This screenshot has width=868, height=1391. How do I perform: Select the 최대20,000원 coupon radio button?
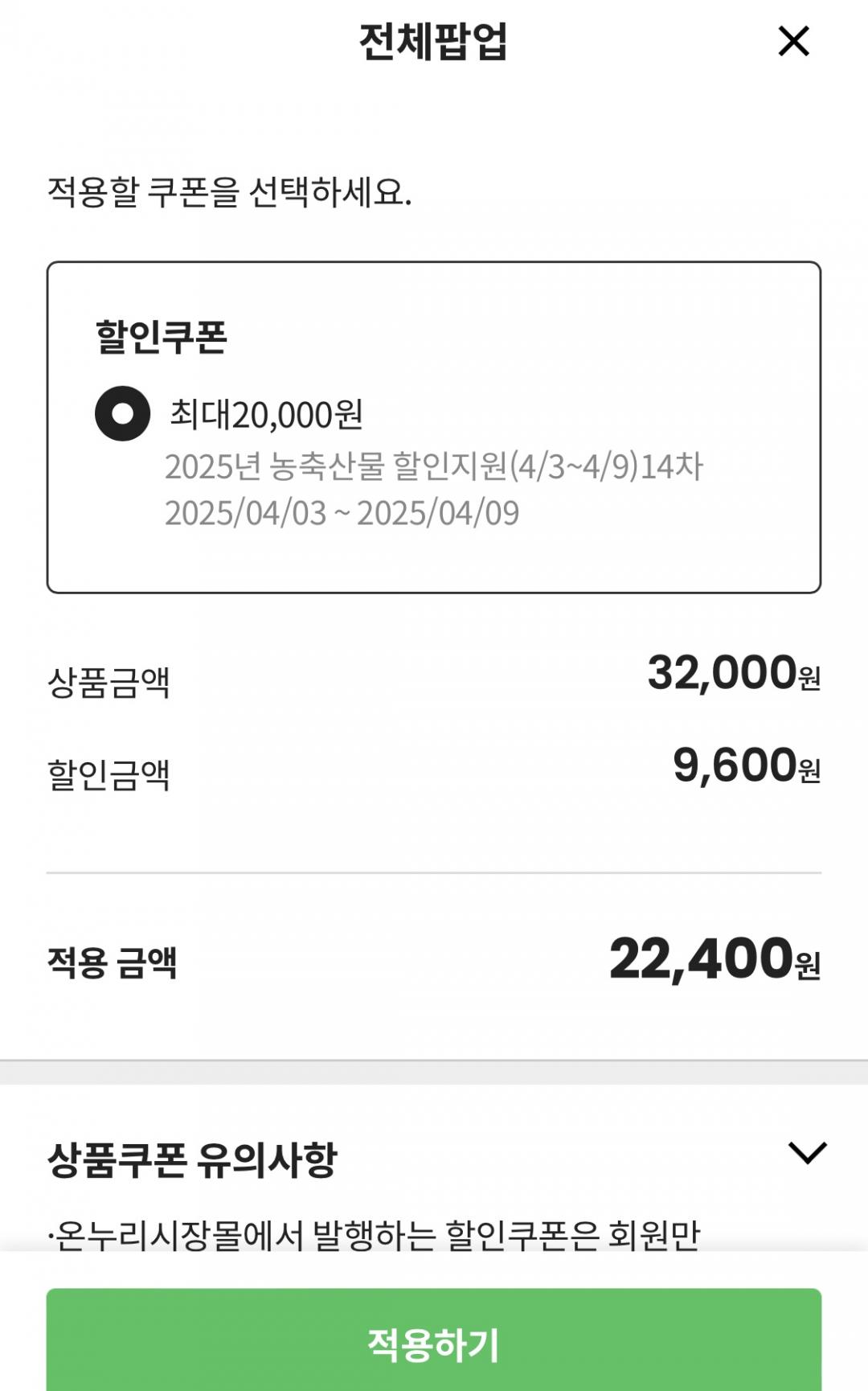[122, 414]
